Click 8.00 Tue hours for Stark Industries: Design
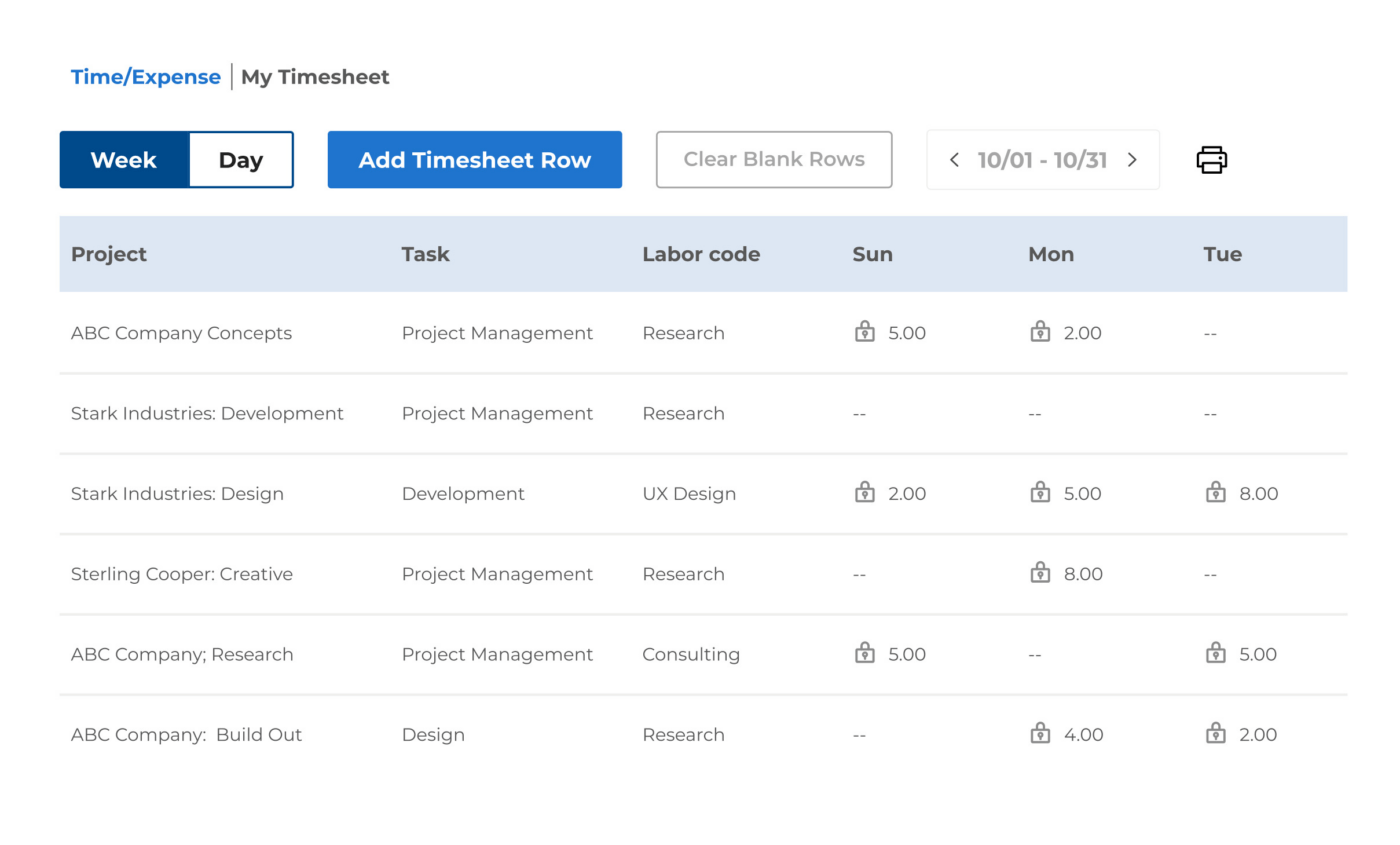1400x845 pixels. click(1259, 494)
